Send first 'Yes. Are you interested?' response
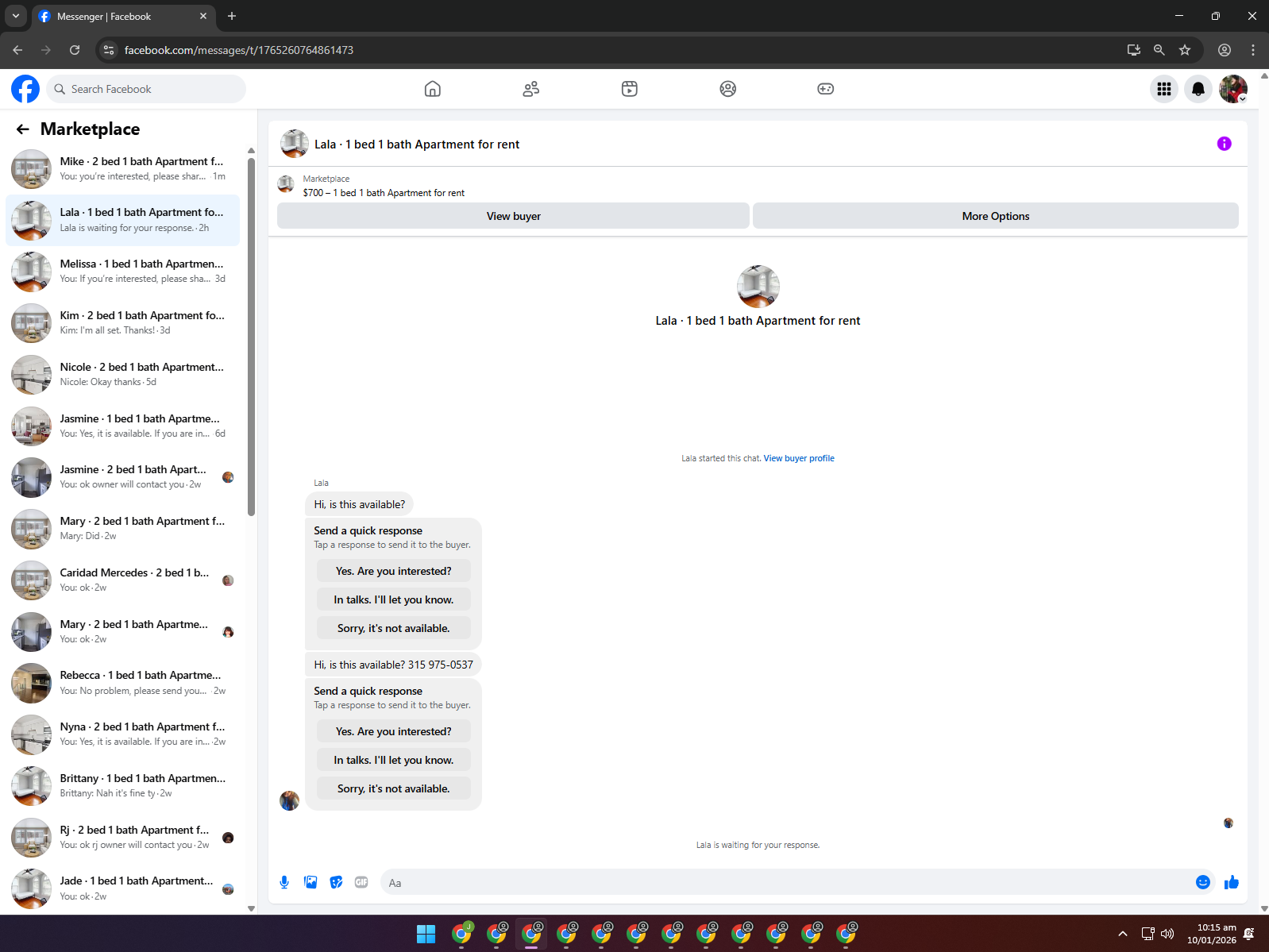This screenshot has height=952, width=1269. click(394, 571)
